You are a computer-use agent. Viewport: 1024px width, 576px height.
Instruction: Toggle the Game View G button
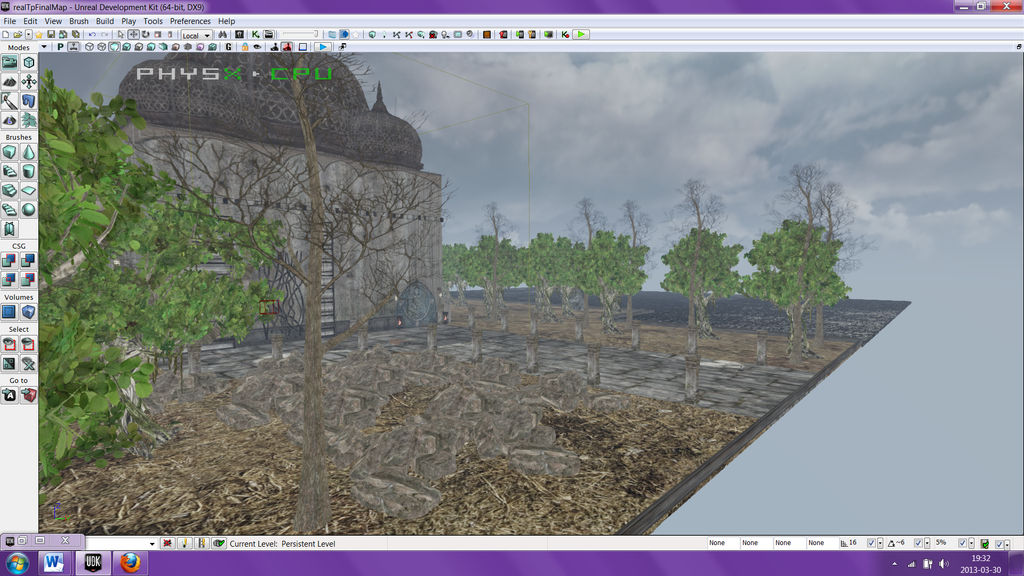click(229, 47)
